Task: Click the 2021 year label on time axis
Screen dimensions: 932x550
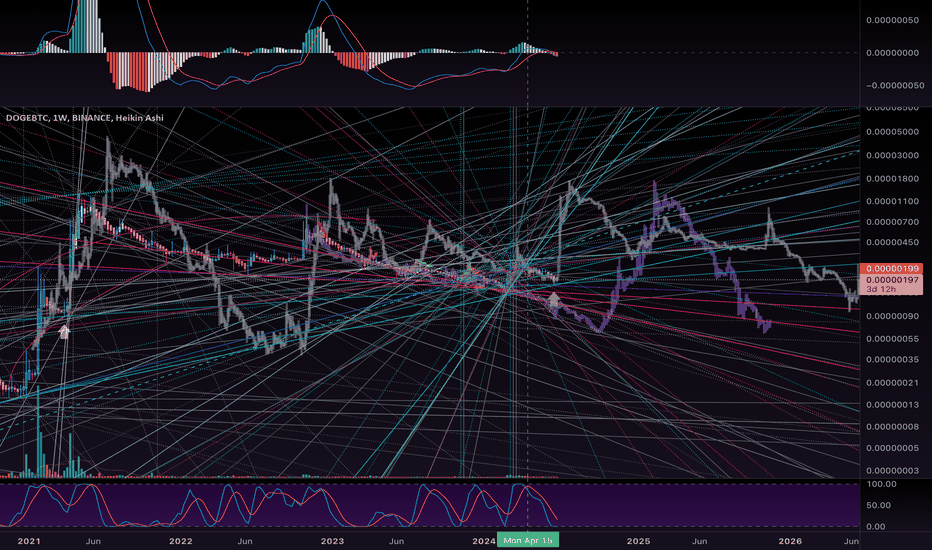Action: [x=29, y=541]
